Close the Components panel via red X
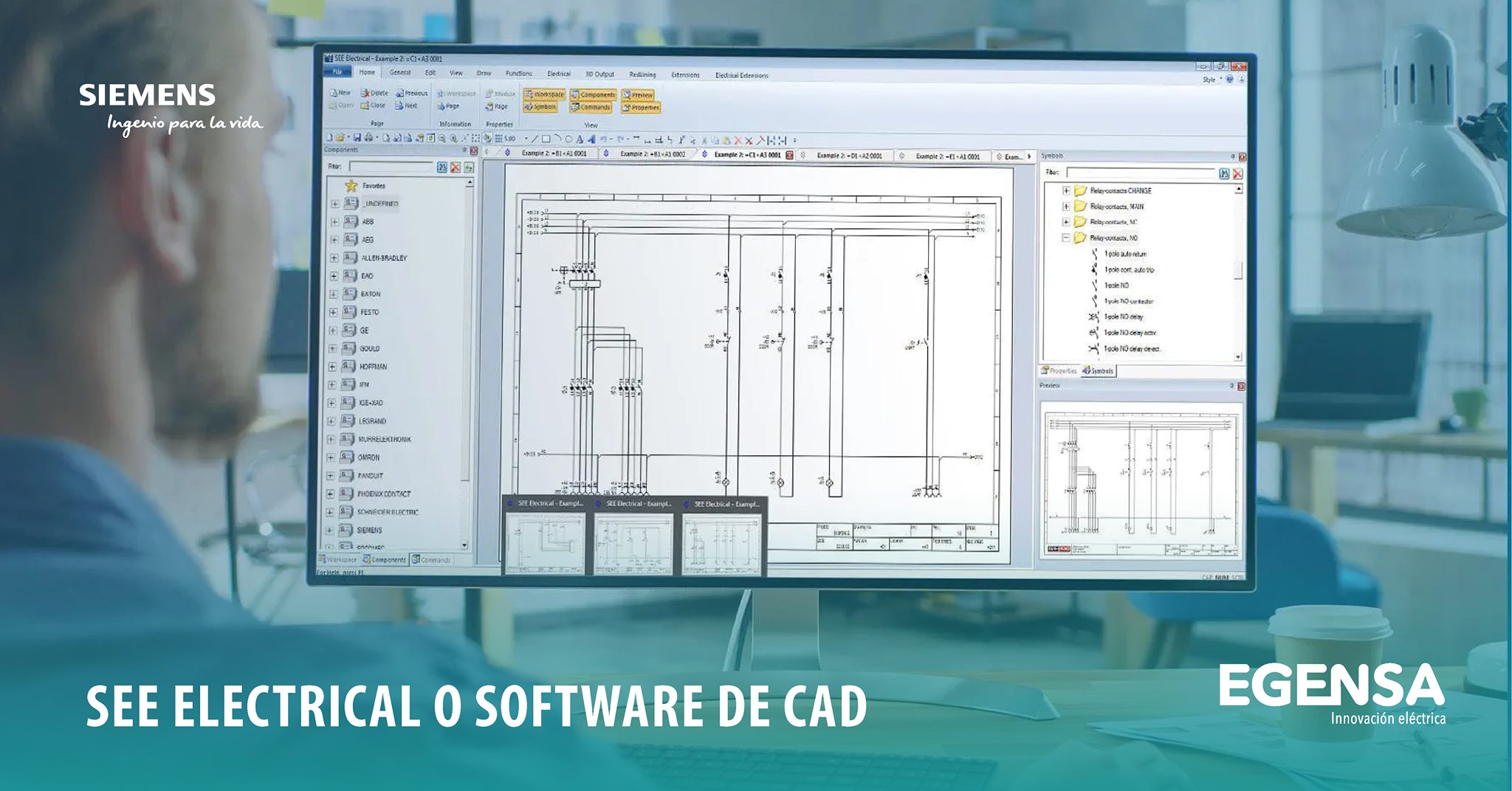 coord(473,151)
